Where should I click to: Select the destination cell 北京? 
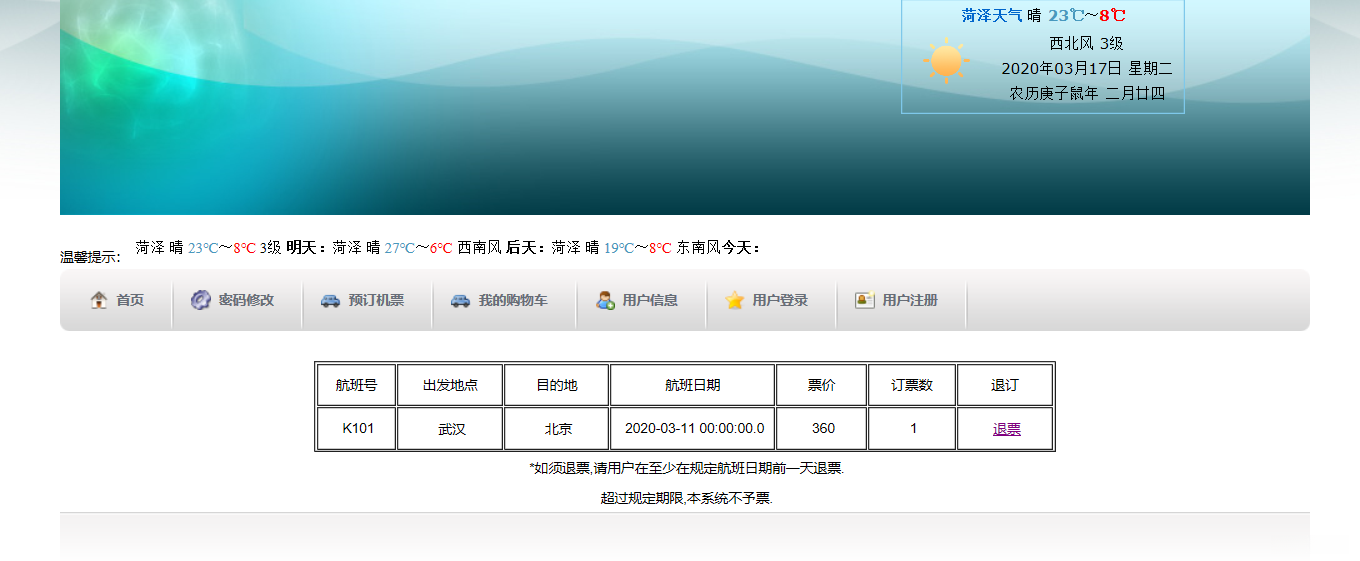click(x=557, y=428)
